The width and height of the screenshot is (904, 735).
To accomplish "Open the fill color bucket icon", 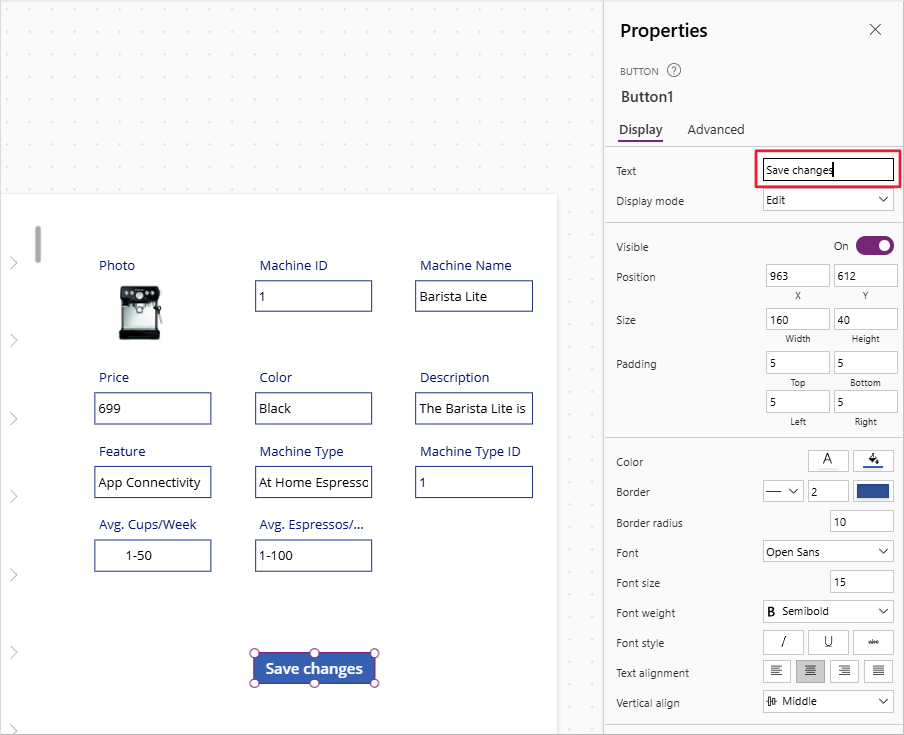I will click(873, 461).
